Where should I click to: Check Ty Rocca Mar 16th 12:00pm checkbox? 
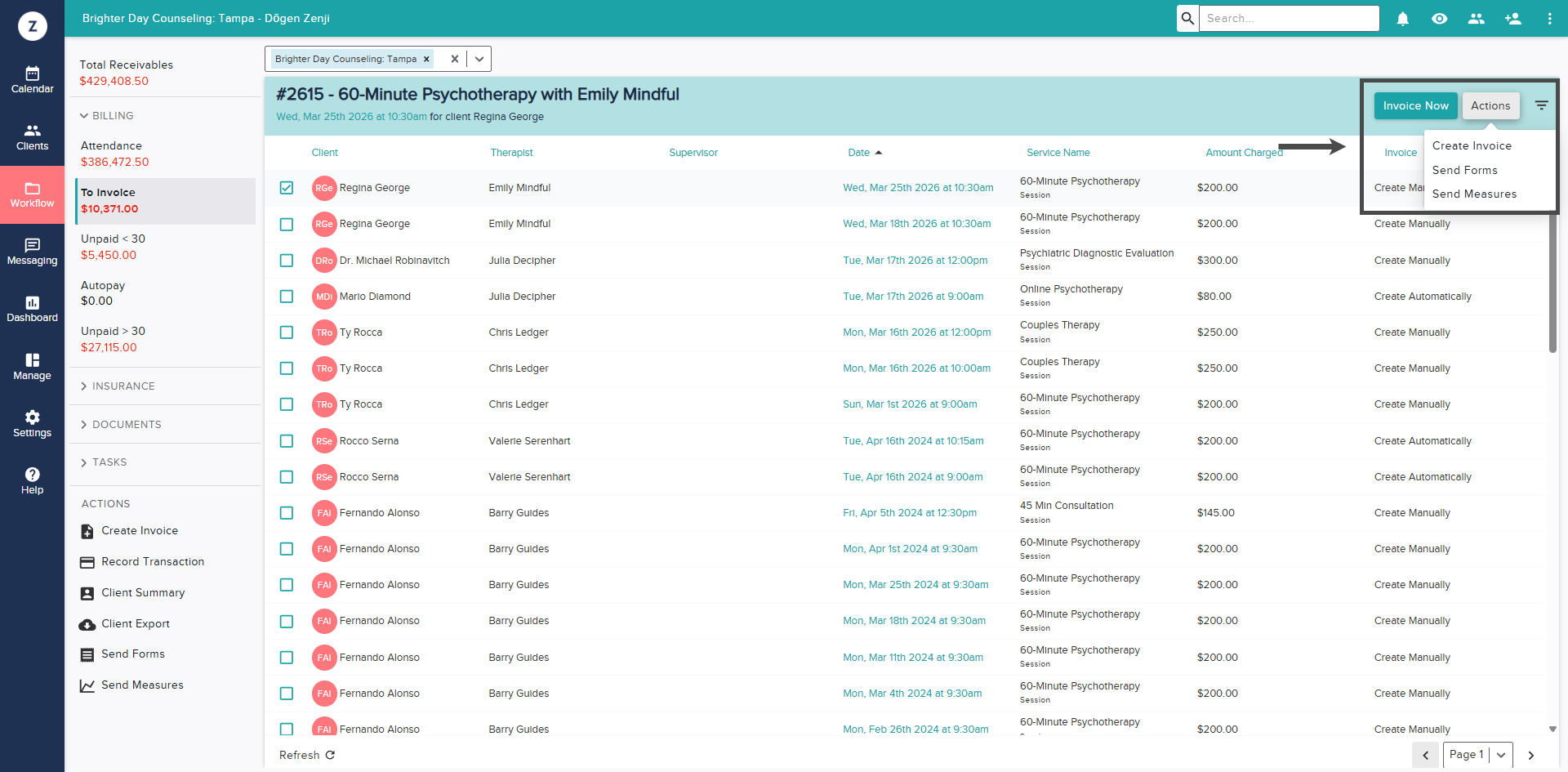pyautogui.click(x=287, y=332)
